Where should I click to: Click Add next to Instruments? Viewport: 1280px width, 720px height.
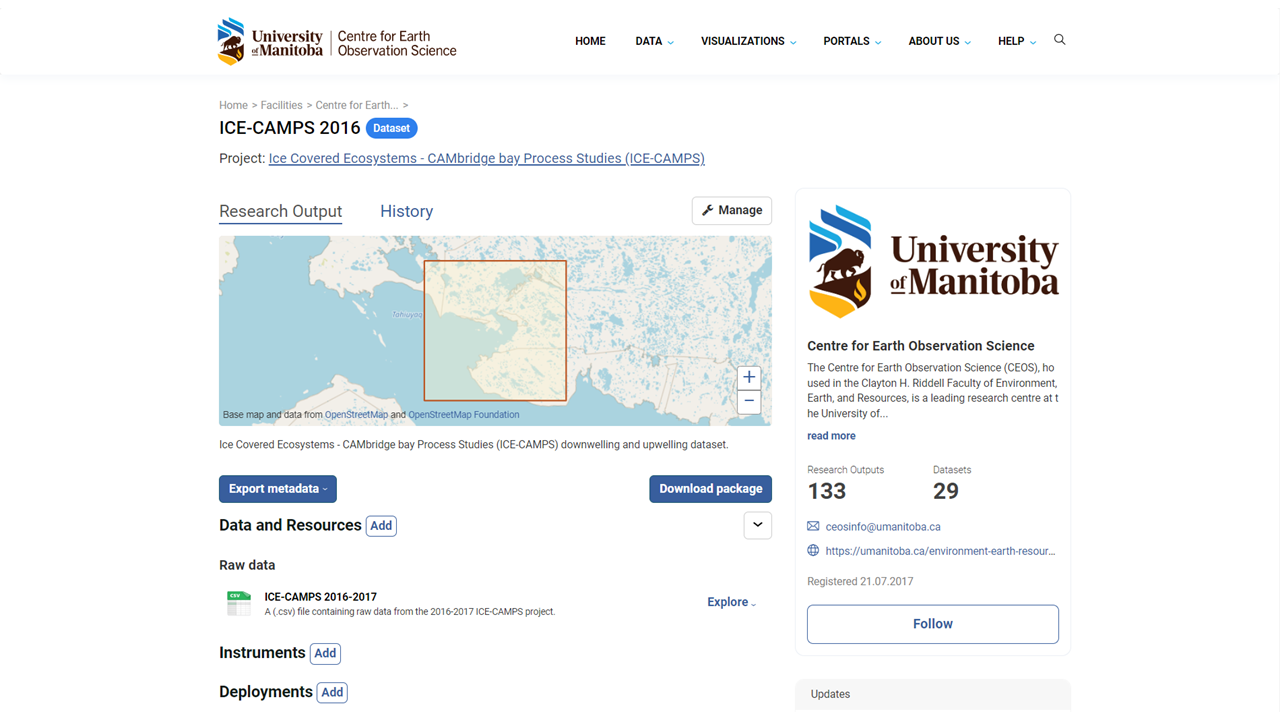pyautogui.click(x=325, y=653)
